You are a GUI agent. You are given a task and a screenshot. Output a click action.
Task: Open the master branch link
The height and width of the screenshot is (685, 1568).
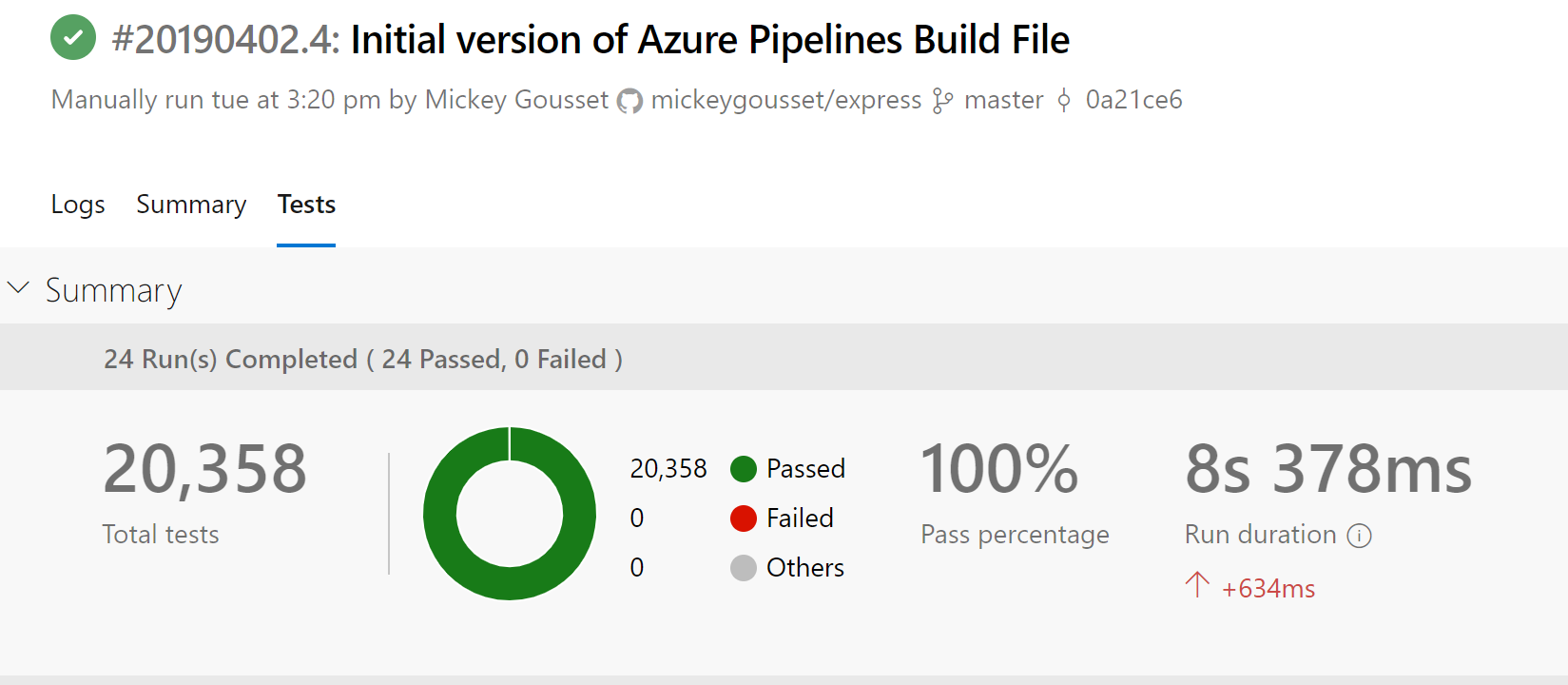pos(1003,100)
